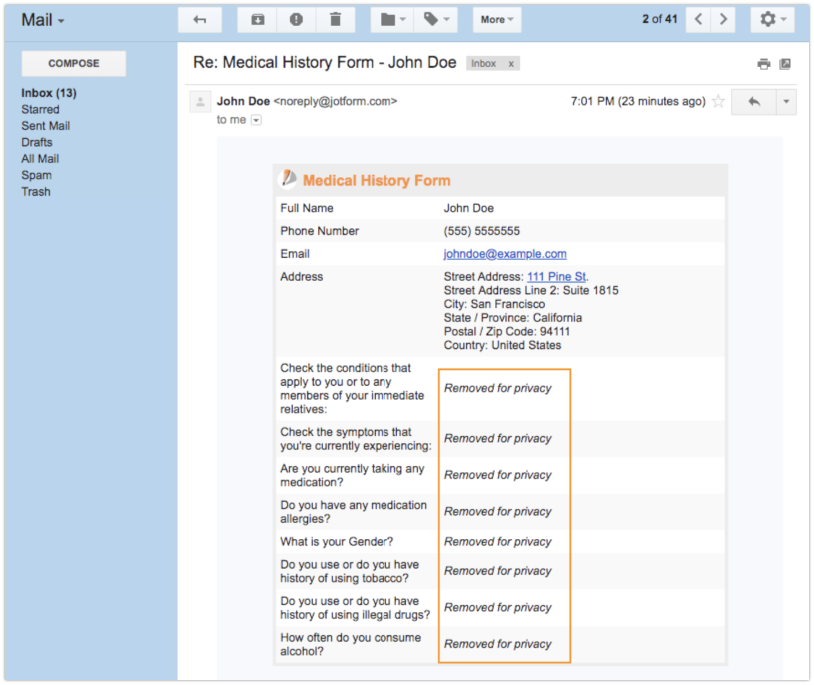The width and height of the screenshot is (814, 685).
Task: Expand the 'to me' recipient details
Action: 256,120
